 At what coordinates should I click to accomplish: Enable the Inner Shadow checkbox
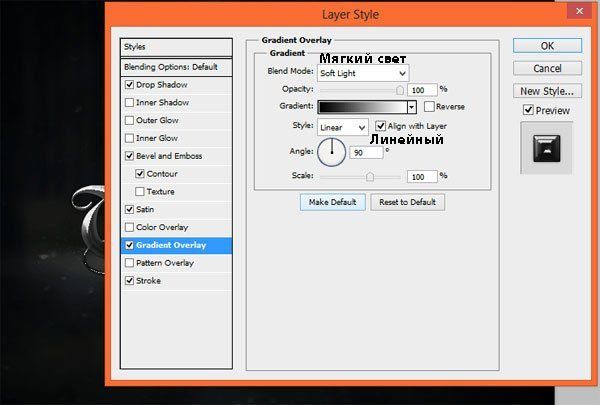[x=129, y=103]
